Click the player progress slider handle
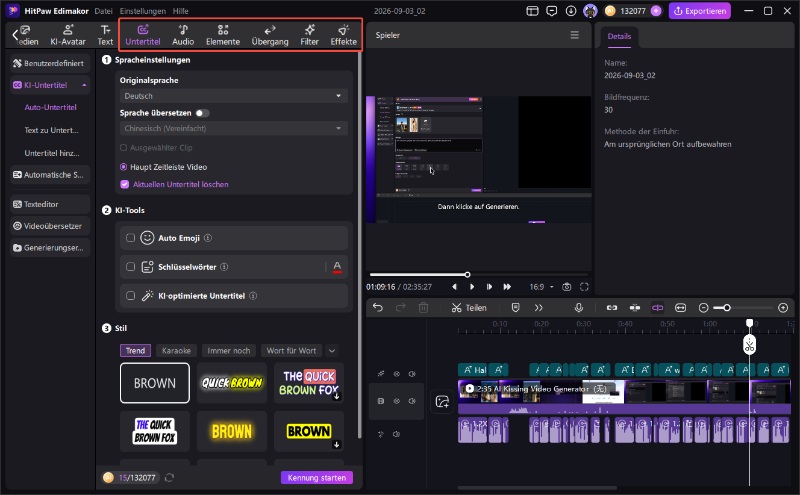The width and height of the screenshot is (800, 495). 467,275
